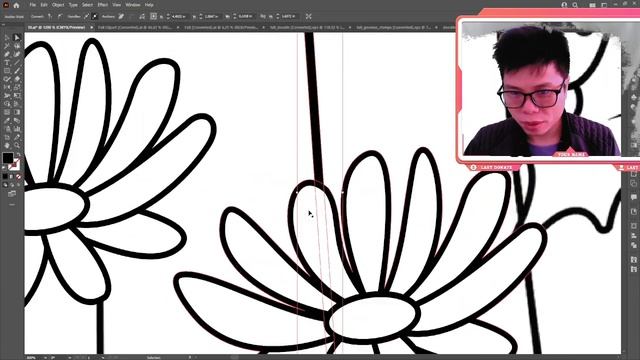The image size is (640, 360).
Task: Click the Swap Fill and Stroke arrows
Action: [18, 154]
